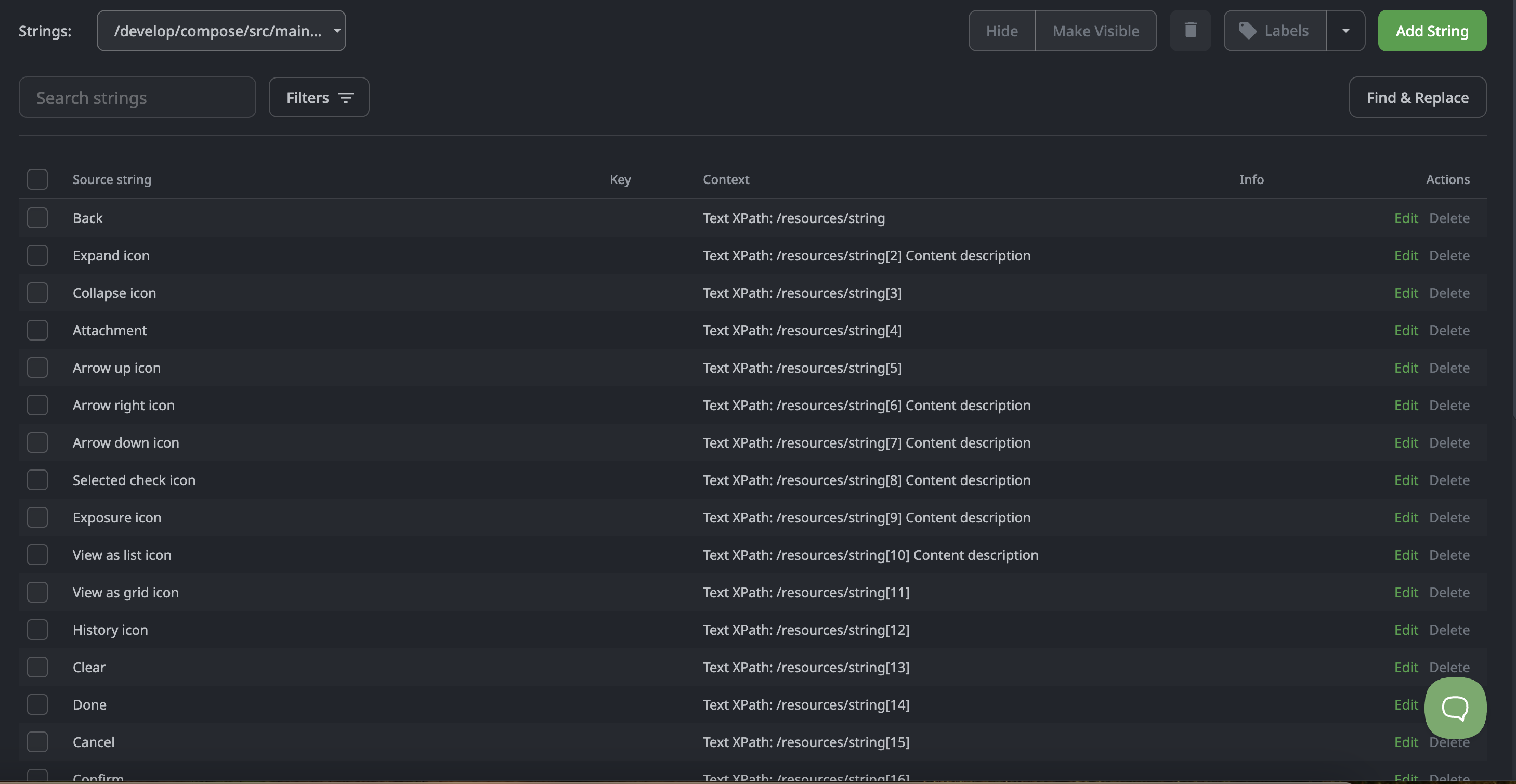The height and width of the screenshot is (784, 1516).
Task: Sort by the Source string column header
Action: tap(112, 179)
